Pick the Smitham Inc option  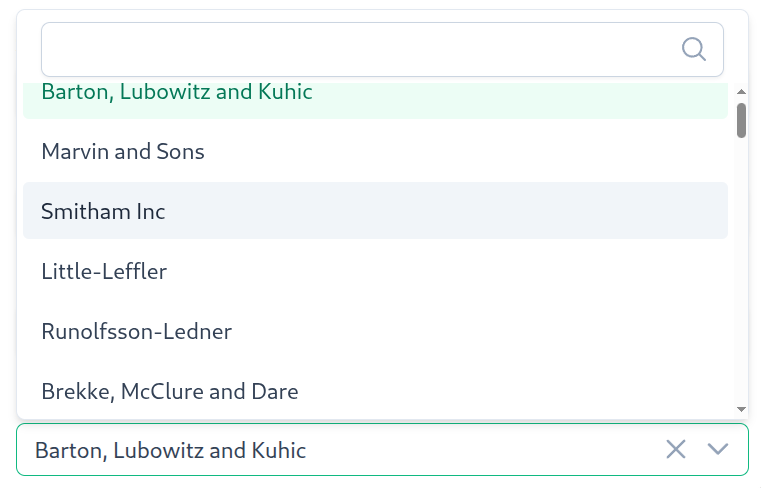(x=375, y=211)
